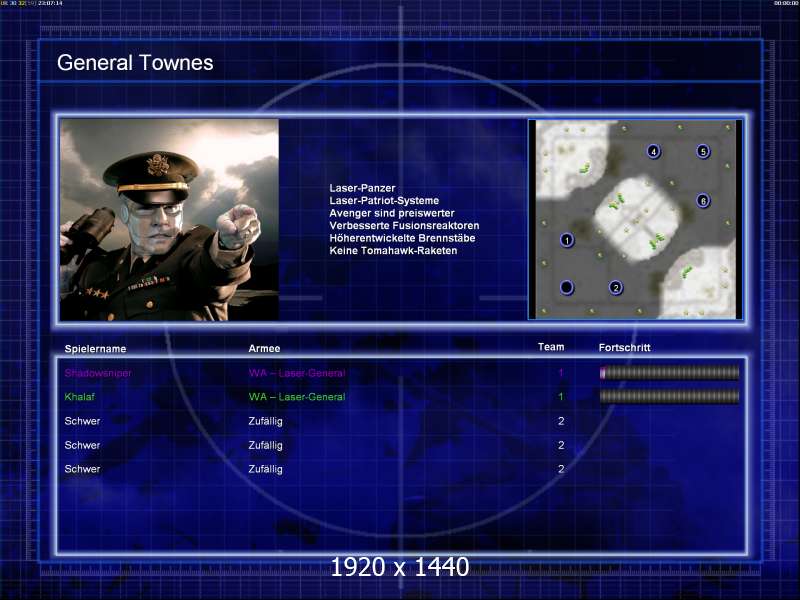Select start position 4 on the map
This screenshot has height=600, width=800.
click(654, 151)
